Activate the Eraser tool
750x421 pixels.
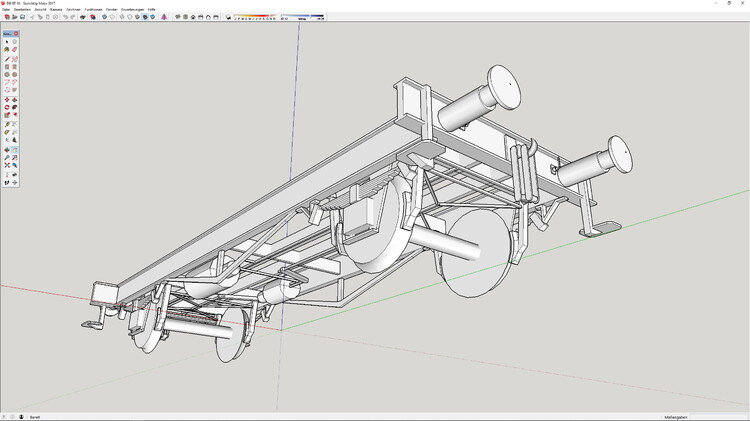click(15, 50)
